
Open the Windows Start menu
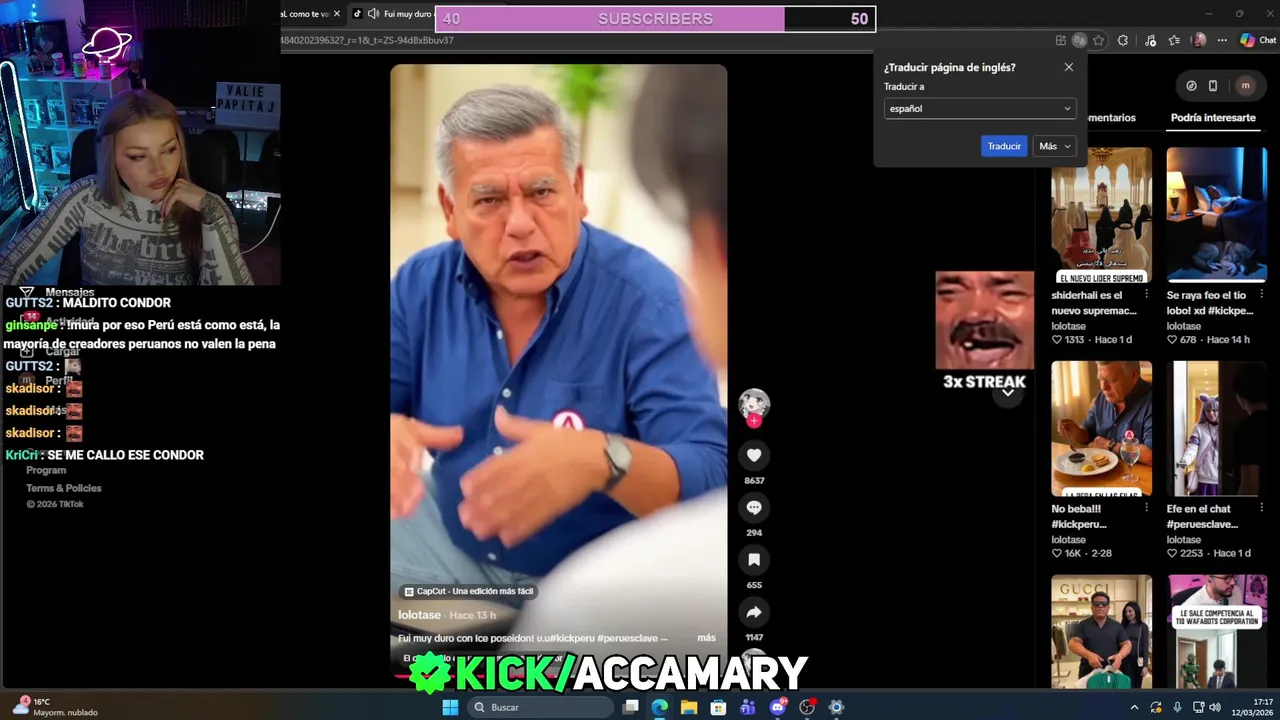[x=450, y=707]
